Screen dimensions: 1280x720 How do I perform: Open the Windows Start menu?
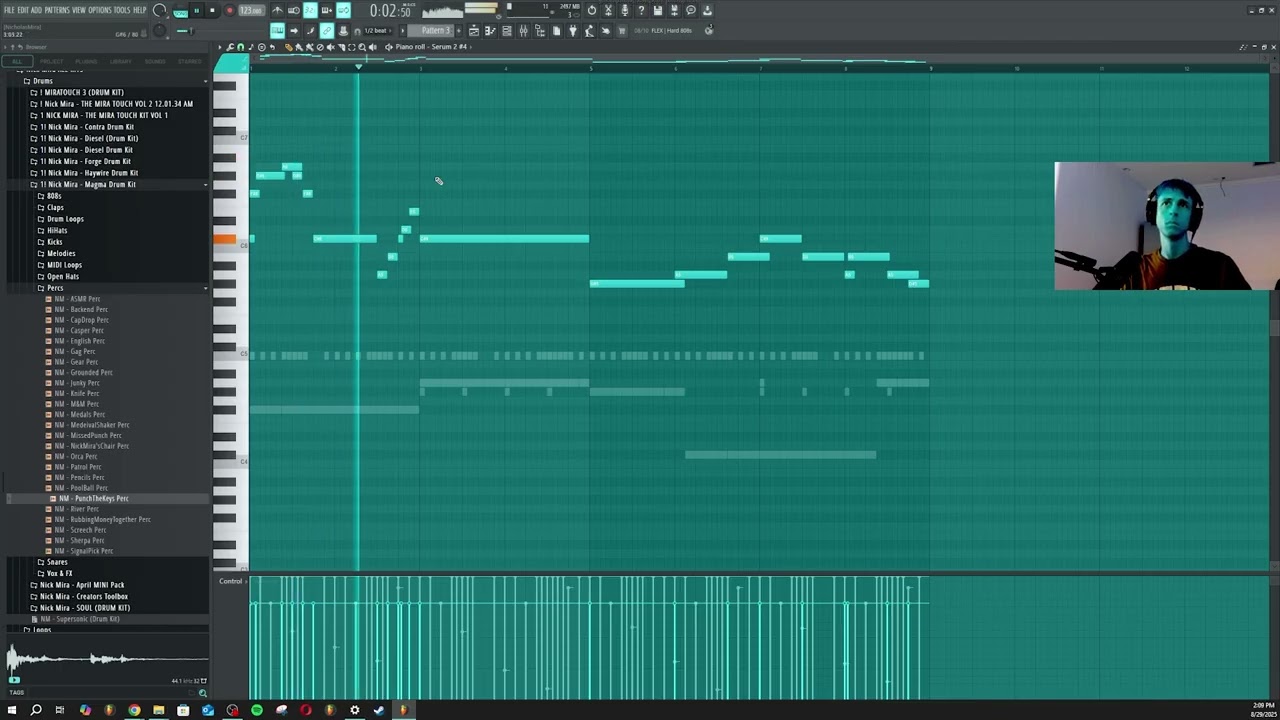point(12,710)
